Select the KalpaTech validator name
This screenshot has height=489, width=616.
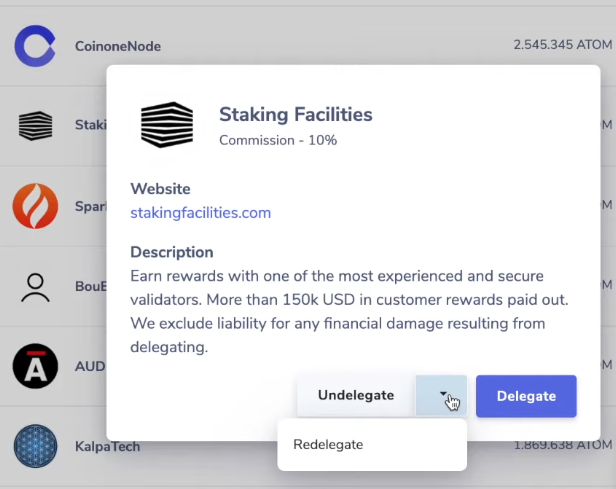pos(107,447)
